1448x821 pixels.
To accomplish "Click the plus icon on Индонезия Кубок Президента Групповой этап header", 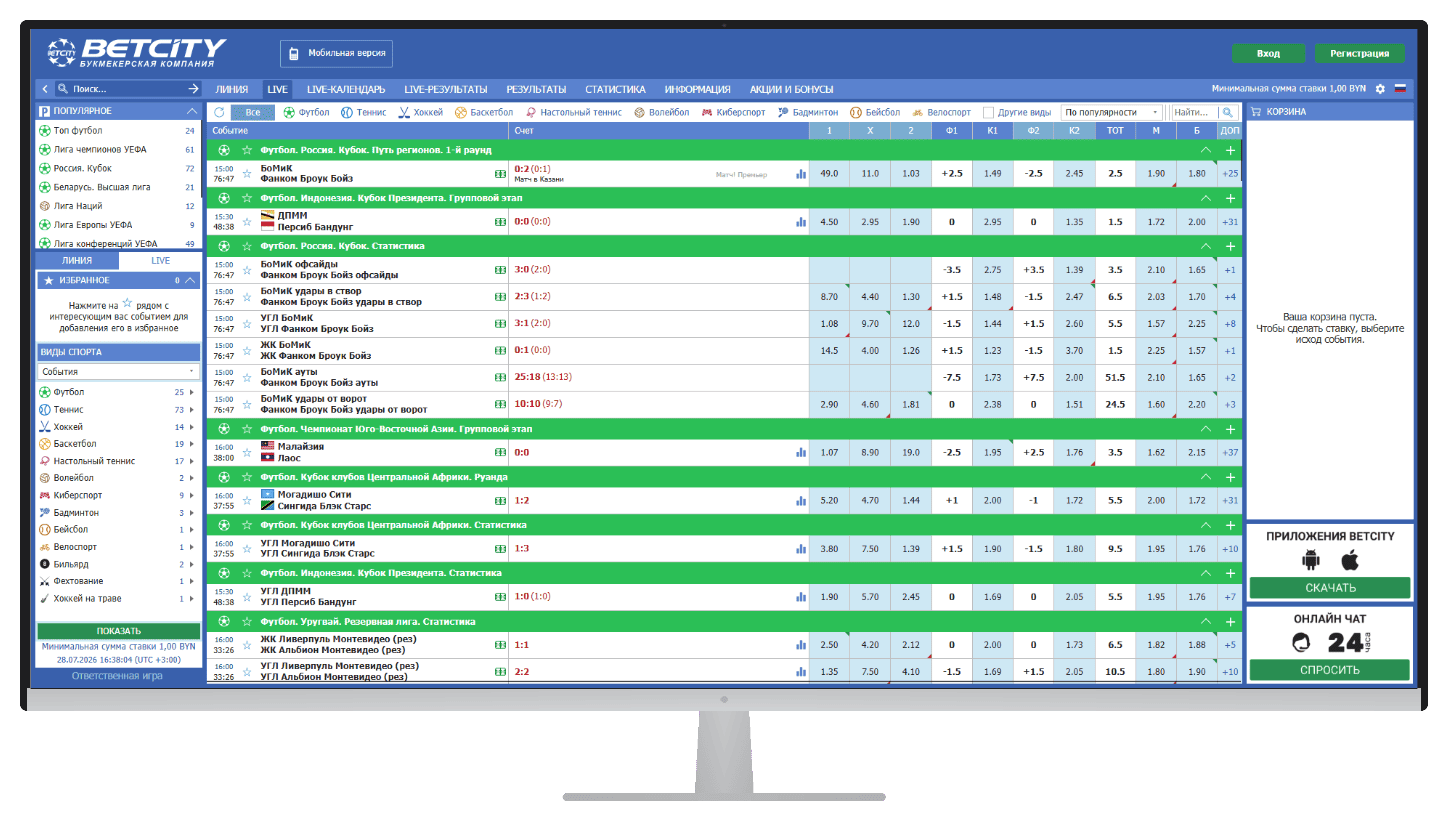I will [1230, 198].
